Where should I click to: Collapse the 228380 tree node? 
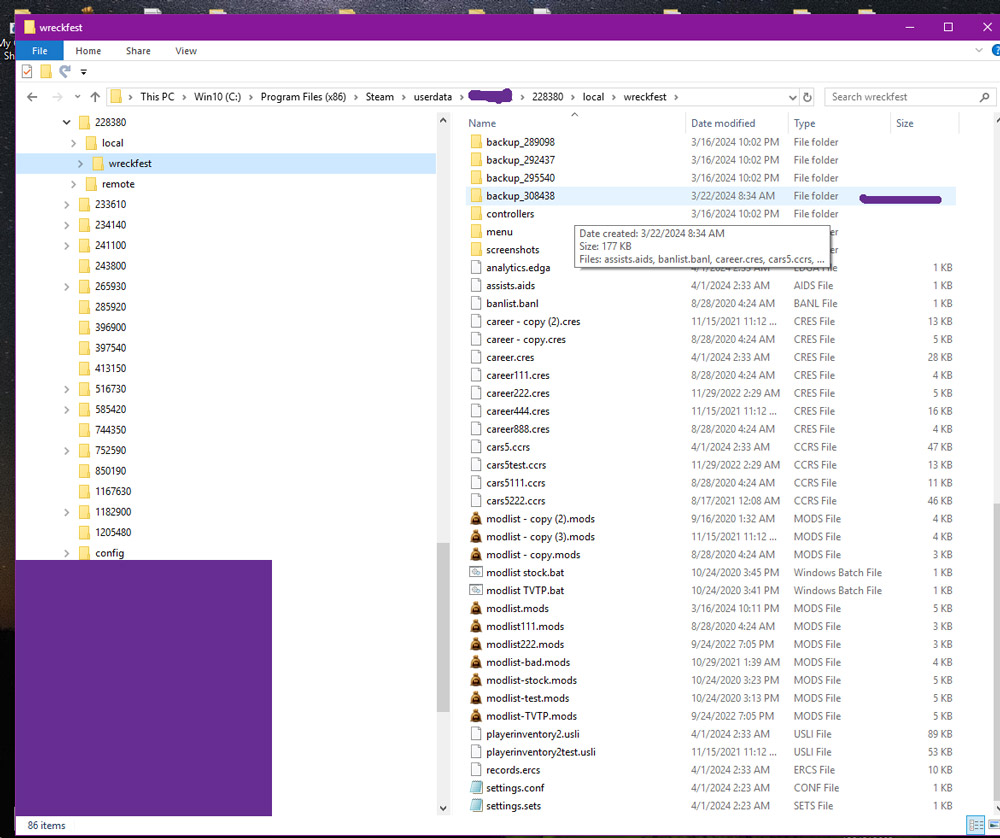click(67, 122)
